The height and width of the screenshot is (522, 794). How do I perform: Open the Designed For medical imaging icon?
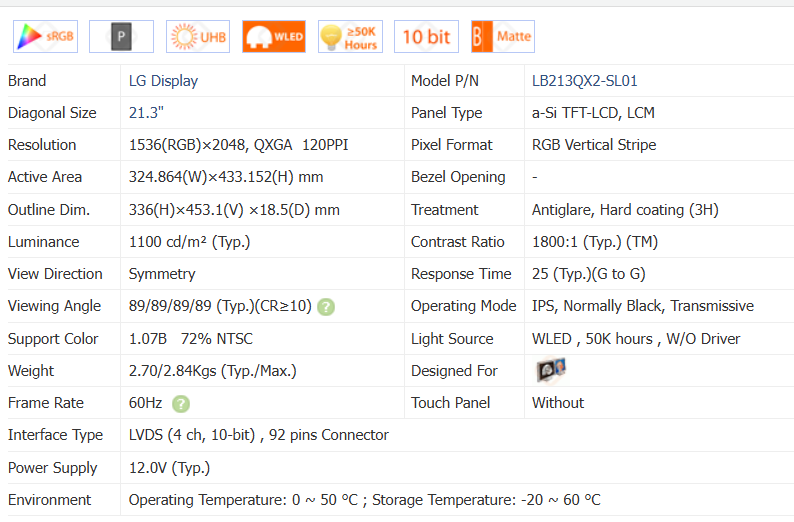(x=551, y=370)
